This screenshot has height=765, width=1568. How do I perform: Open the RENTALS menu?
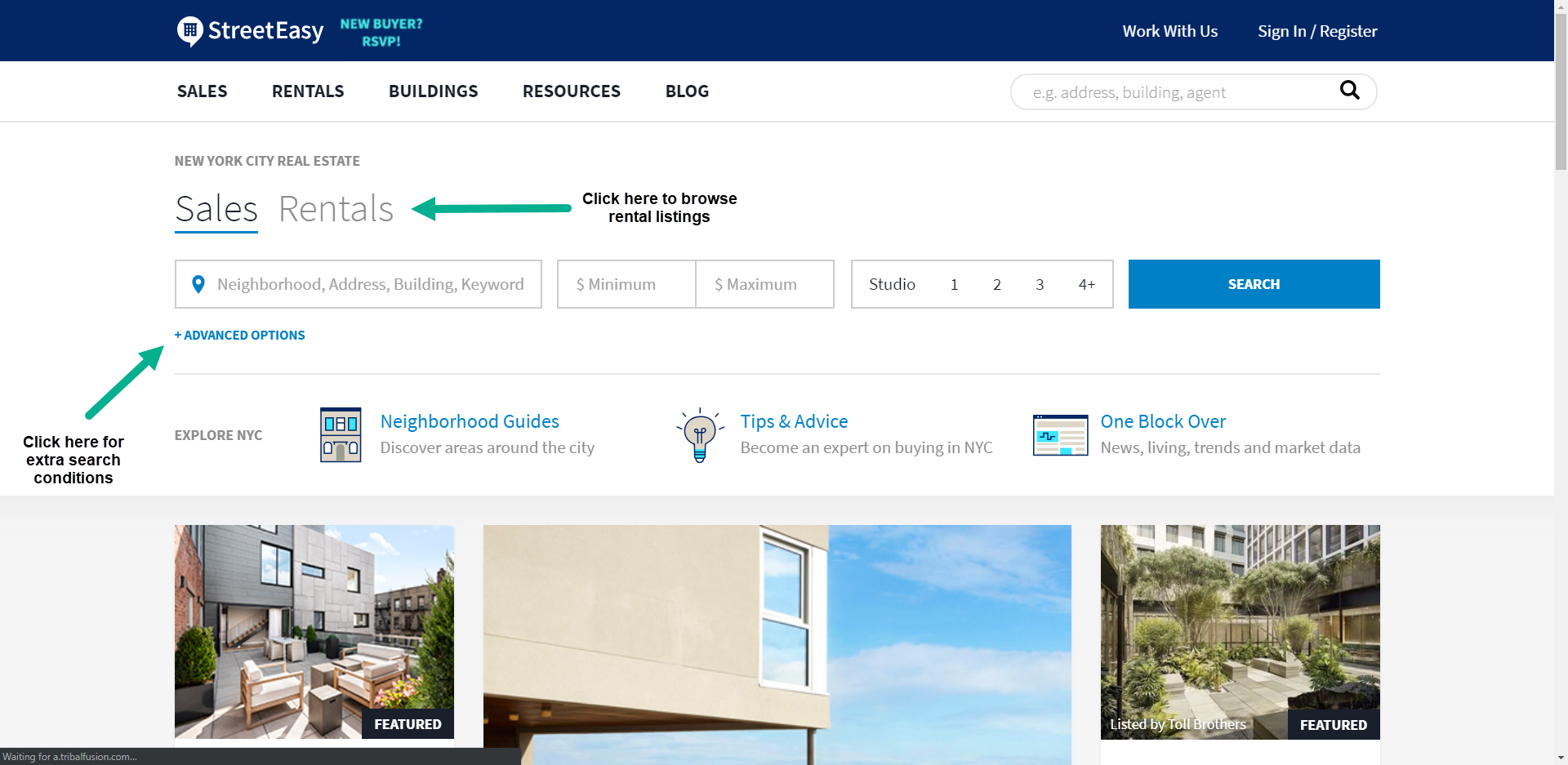tap(308, 91)
